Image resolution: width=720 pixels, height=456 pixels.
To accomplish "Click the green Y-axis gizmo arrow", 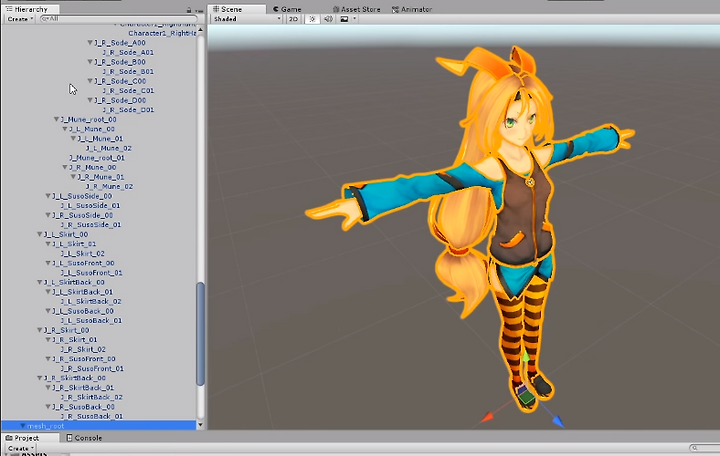I will (x=526, y=356).
